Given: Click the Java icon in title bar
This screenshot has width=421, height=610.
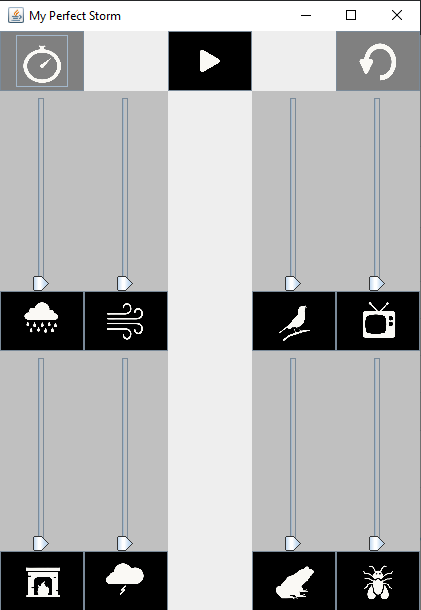Looking at the screenshot, I should [x=16, y=16].
